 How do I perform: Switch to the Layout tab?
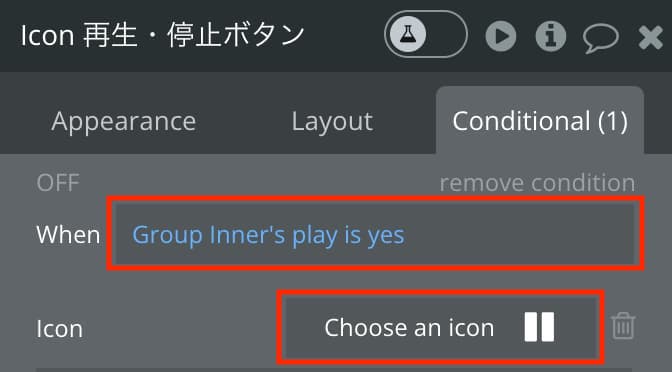tap(332, 121)
